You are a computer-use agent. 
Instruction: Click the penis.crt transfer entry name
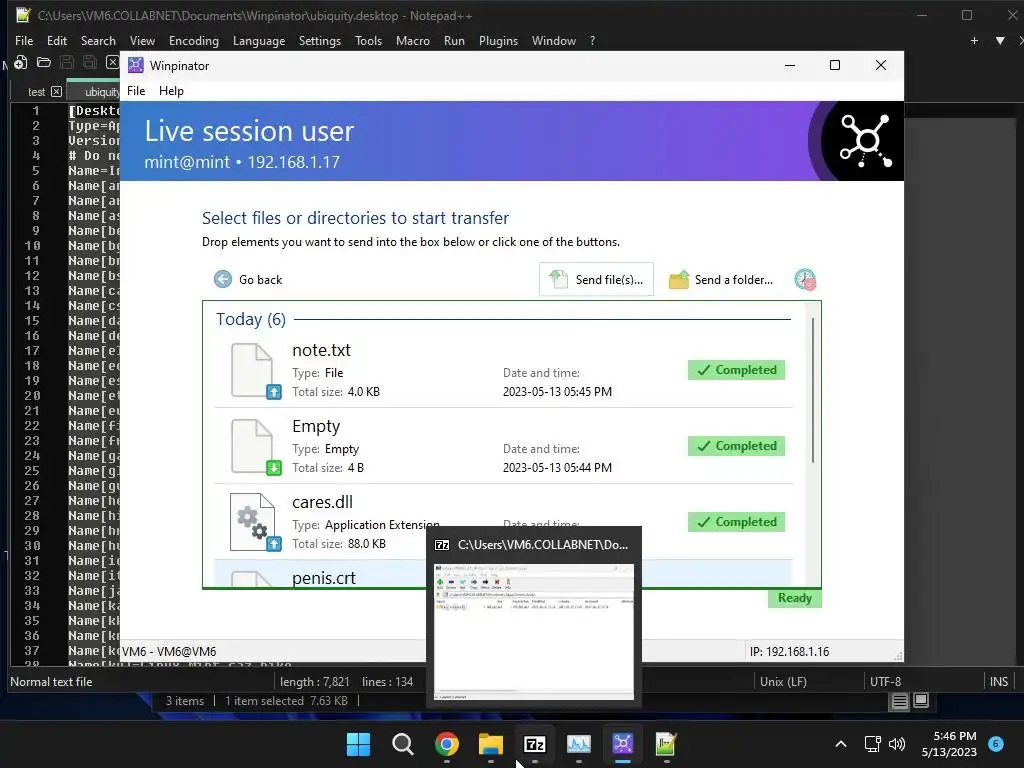click(x=324, y=578)
